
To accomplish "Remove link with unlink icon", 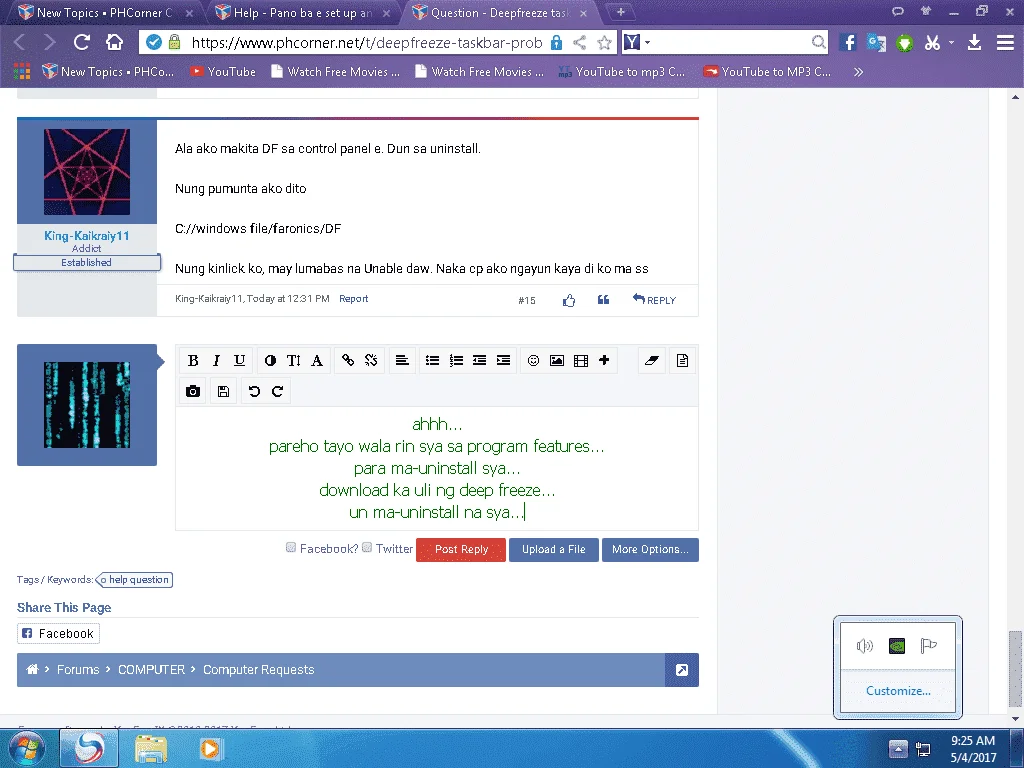I will 371,360.
